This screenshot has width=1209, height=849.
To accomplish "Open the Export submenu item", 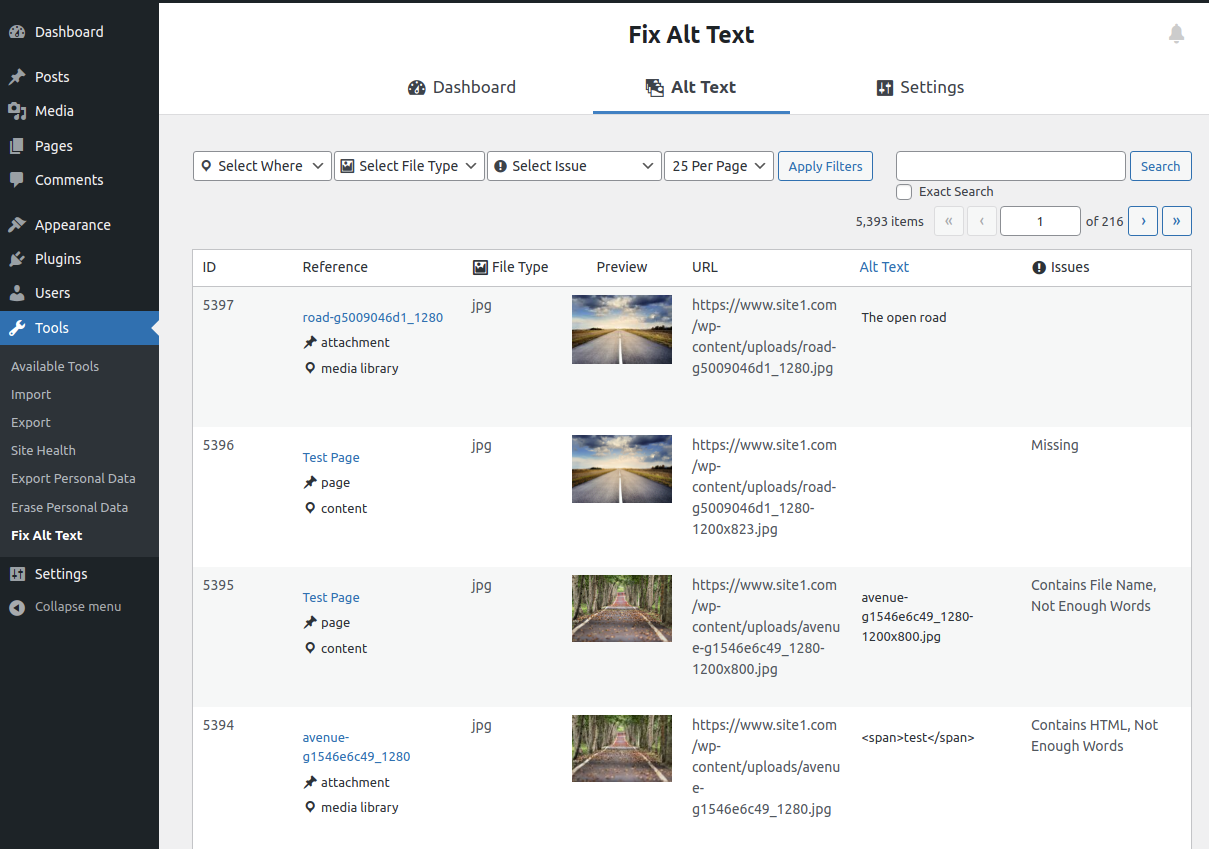I will pyautogui.click(x=31, y=422).
